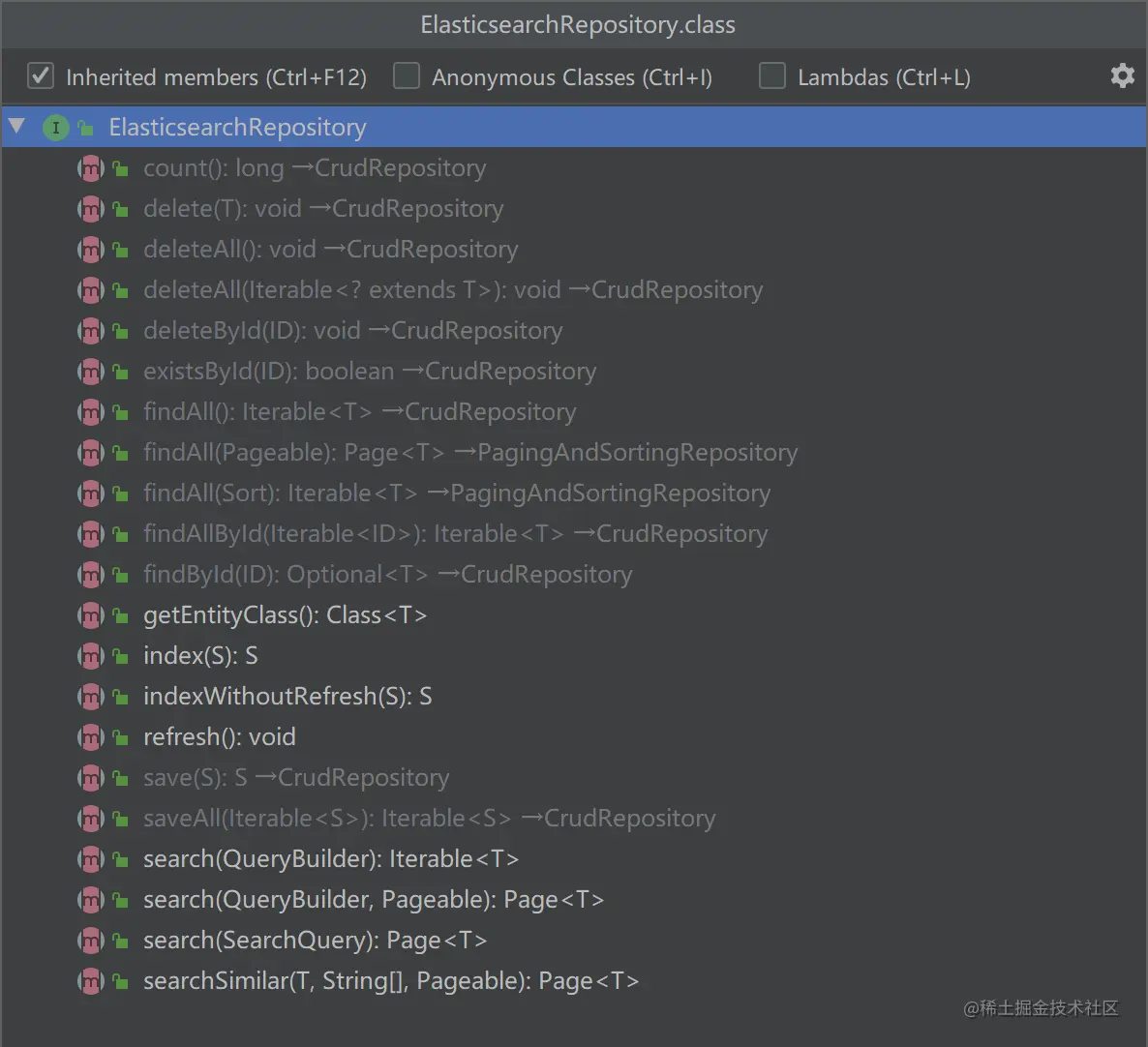Enable the Anonymous Classes checkbox
Screen dimensions: 1148x1047
click(407, 75)
